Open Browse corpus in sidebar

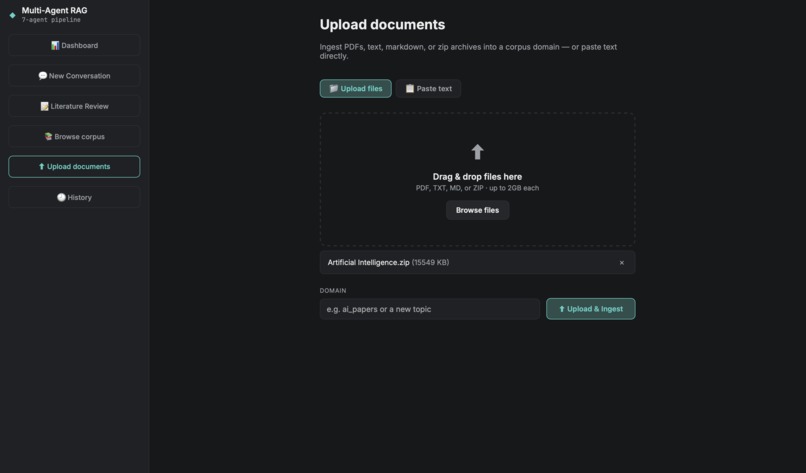74,136
